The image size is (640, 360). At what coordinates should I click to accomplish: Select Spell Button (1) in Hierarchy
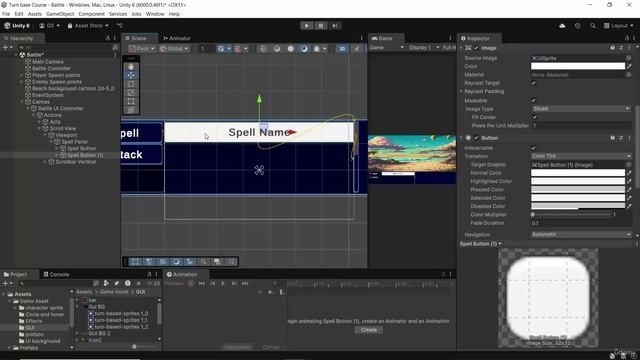click(x=85, y=155)
